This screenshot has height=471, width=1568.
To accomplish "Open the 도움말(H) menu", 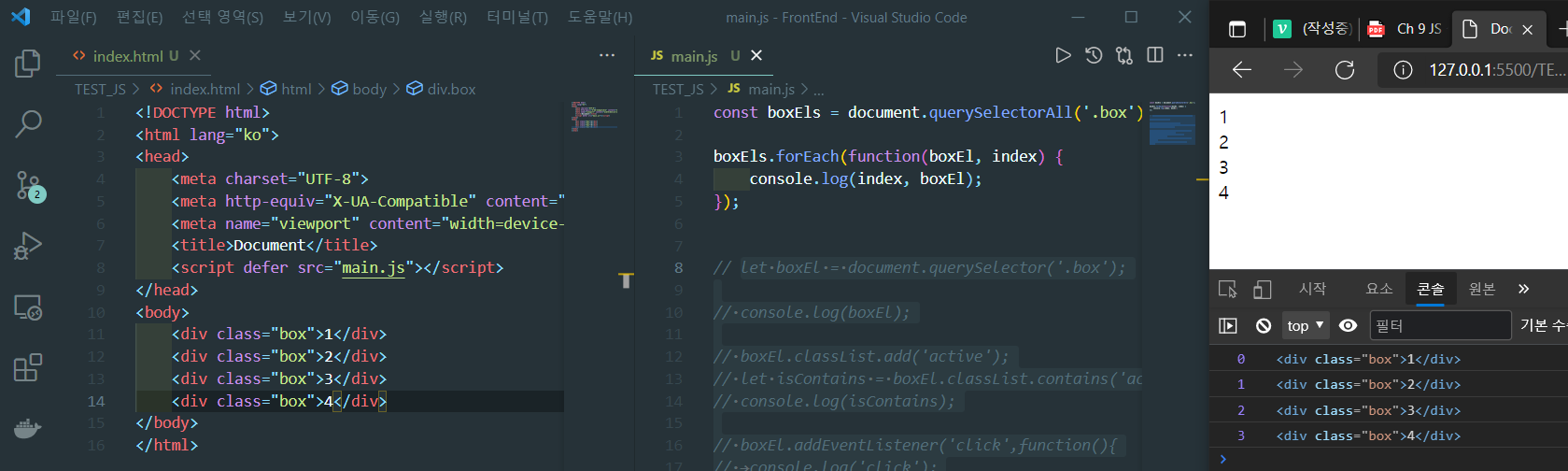I will click(x=600, y=17).
